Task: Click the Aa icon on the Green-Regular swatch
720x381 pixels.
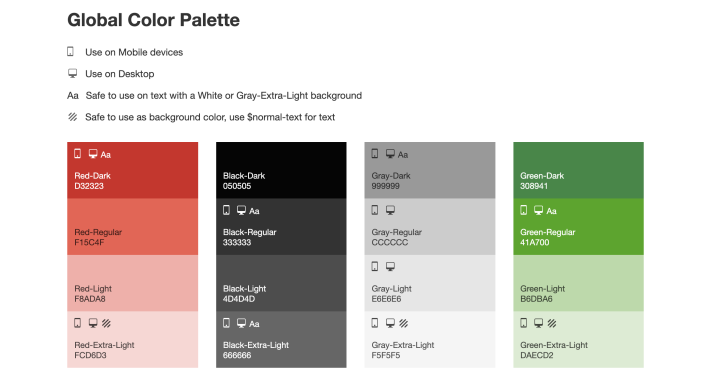Action: pyautogui.click(x=551, y=211)
